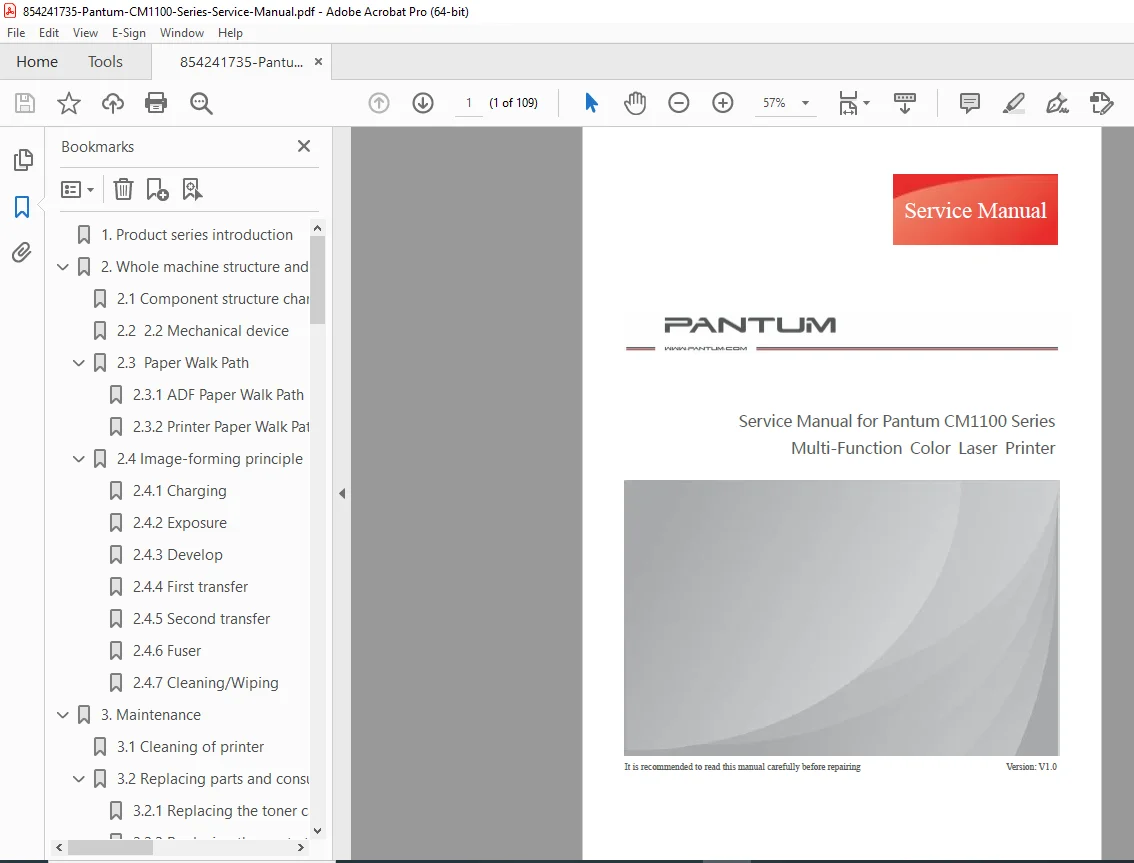Select '2.4.4 First transfer' bookmark
The height and width of the screenshot is (863, 1134).
(x=190, y=587)
